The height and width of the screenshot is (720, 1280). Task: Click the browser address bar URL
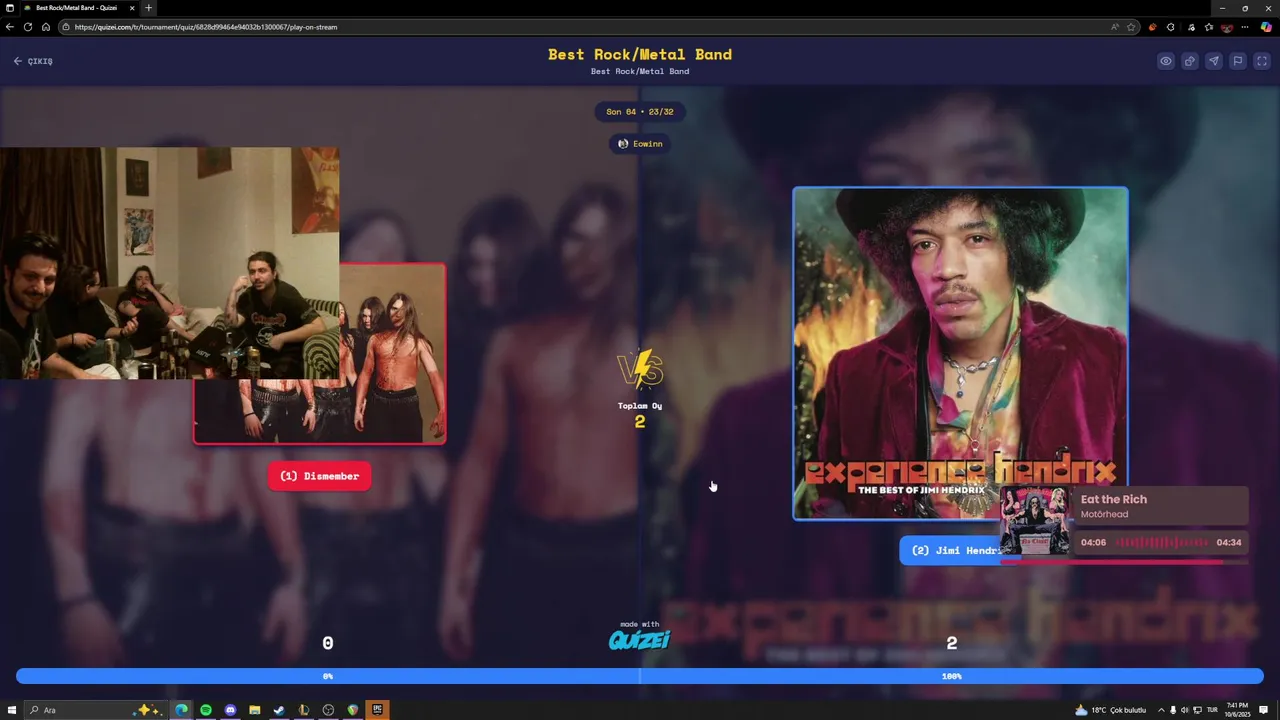[x=205, y=27]
